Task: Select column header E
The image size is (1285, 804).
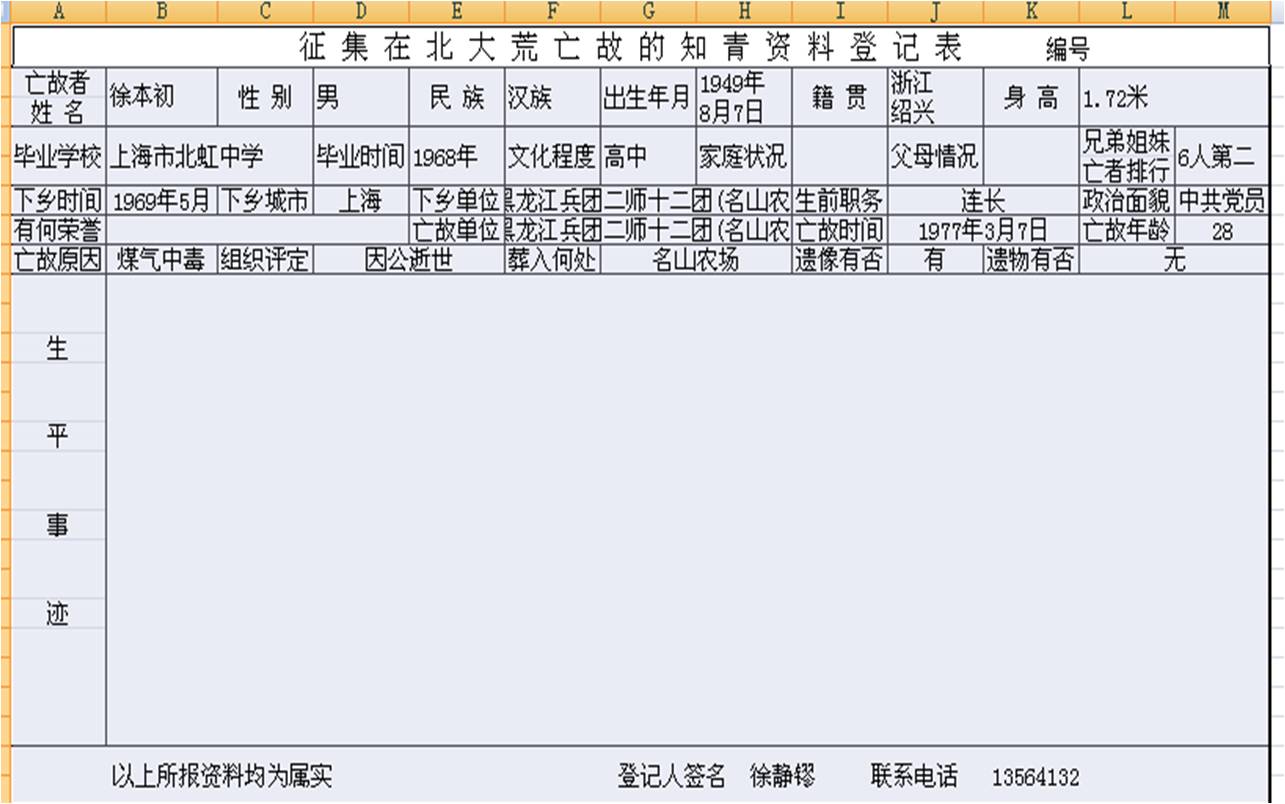Action: 457,11
